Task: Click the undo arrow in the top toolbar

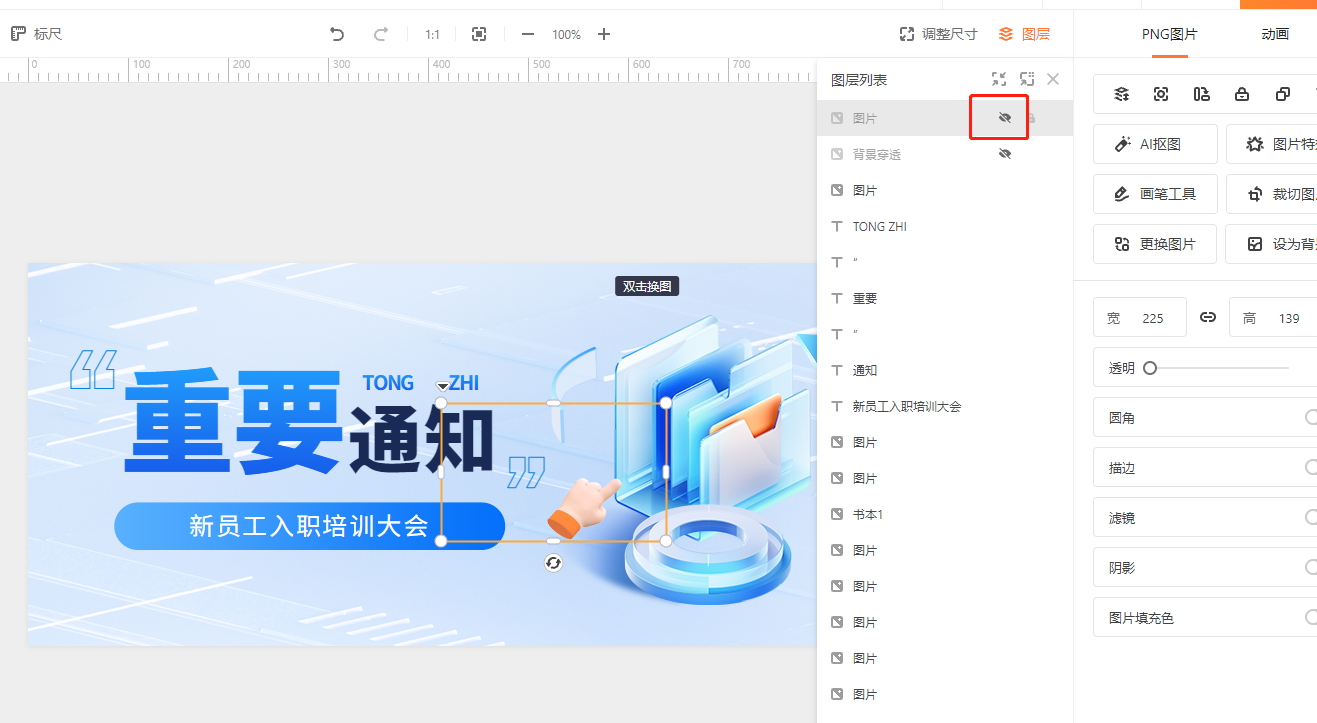Action: 337,34
